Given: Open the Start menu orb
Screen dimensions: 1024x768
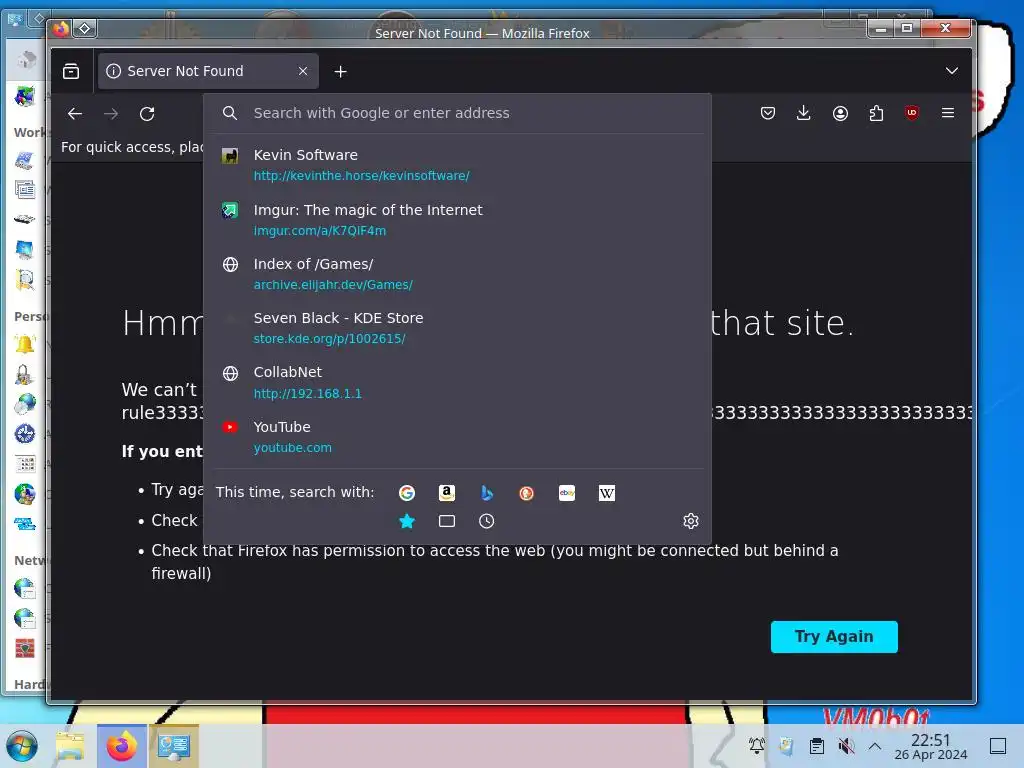Looking at the screenshot, I should click(22, 746).
